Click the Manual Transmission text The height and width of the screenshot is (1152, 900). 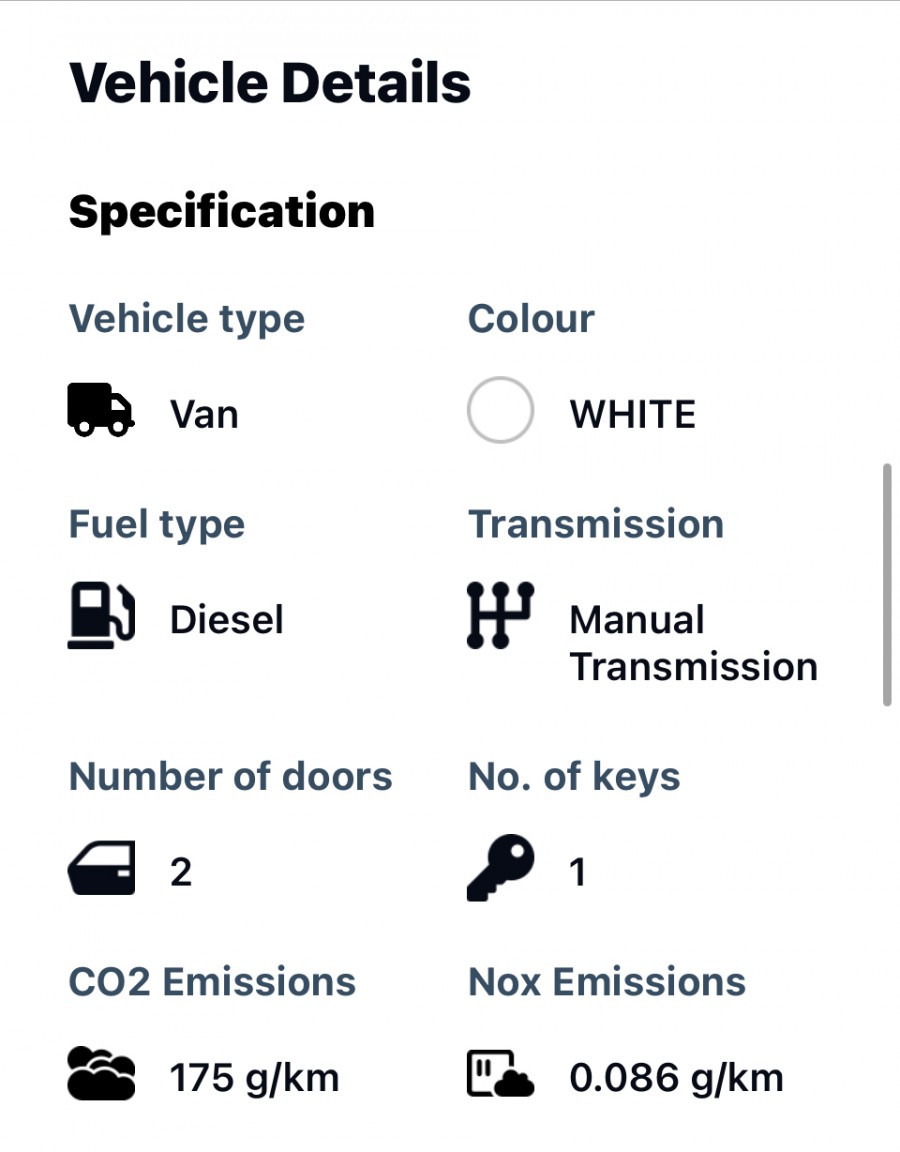(693, 643)
